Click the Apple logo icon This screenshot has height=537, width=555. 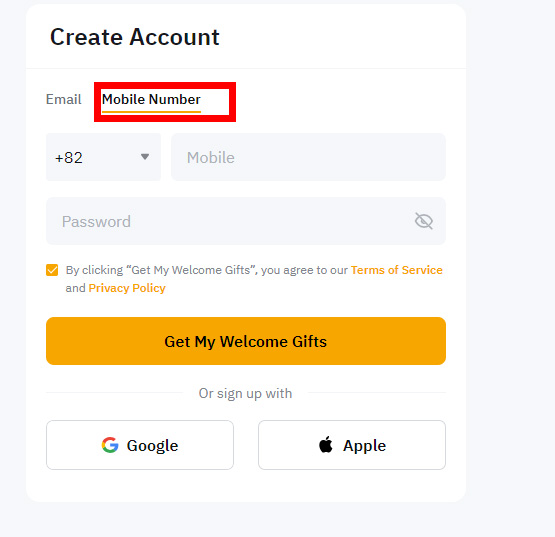pos(326,444)
